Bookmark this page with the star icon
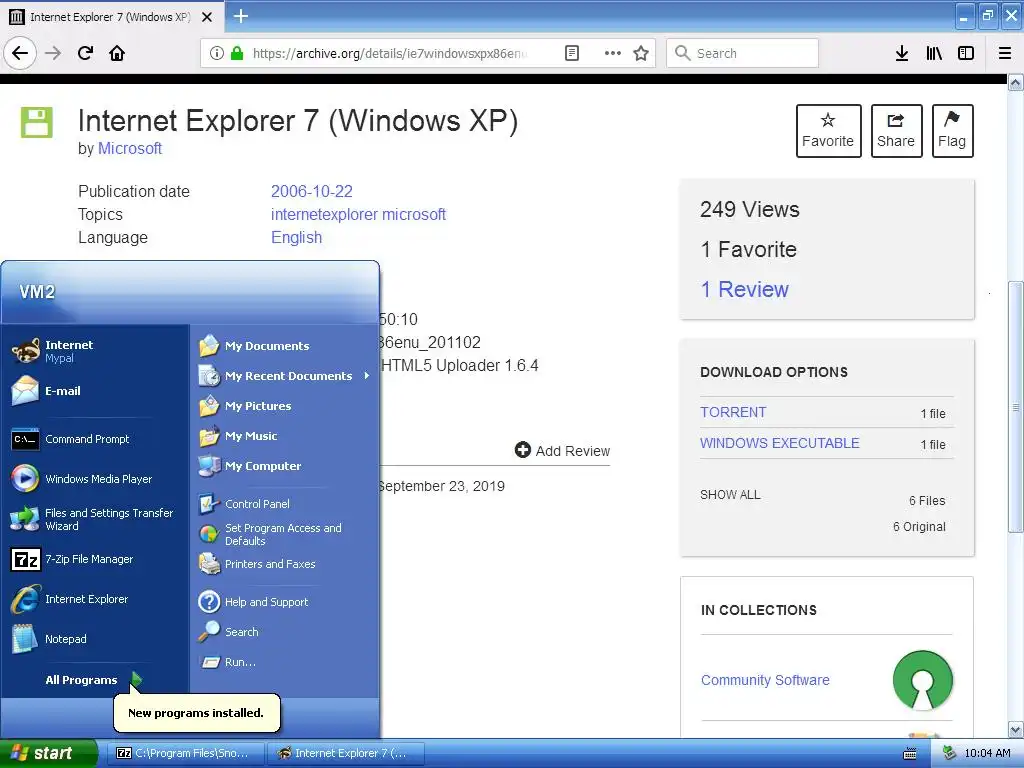1024x768 pixels. click(641, 53)
